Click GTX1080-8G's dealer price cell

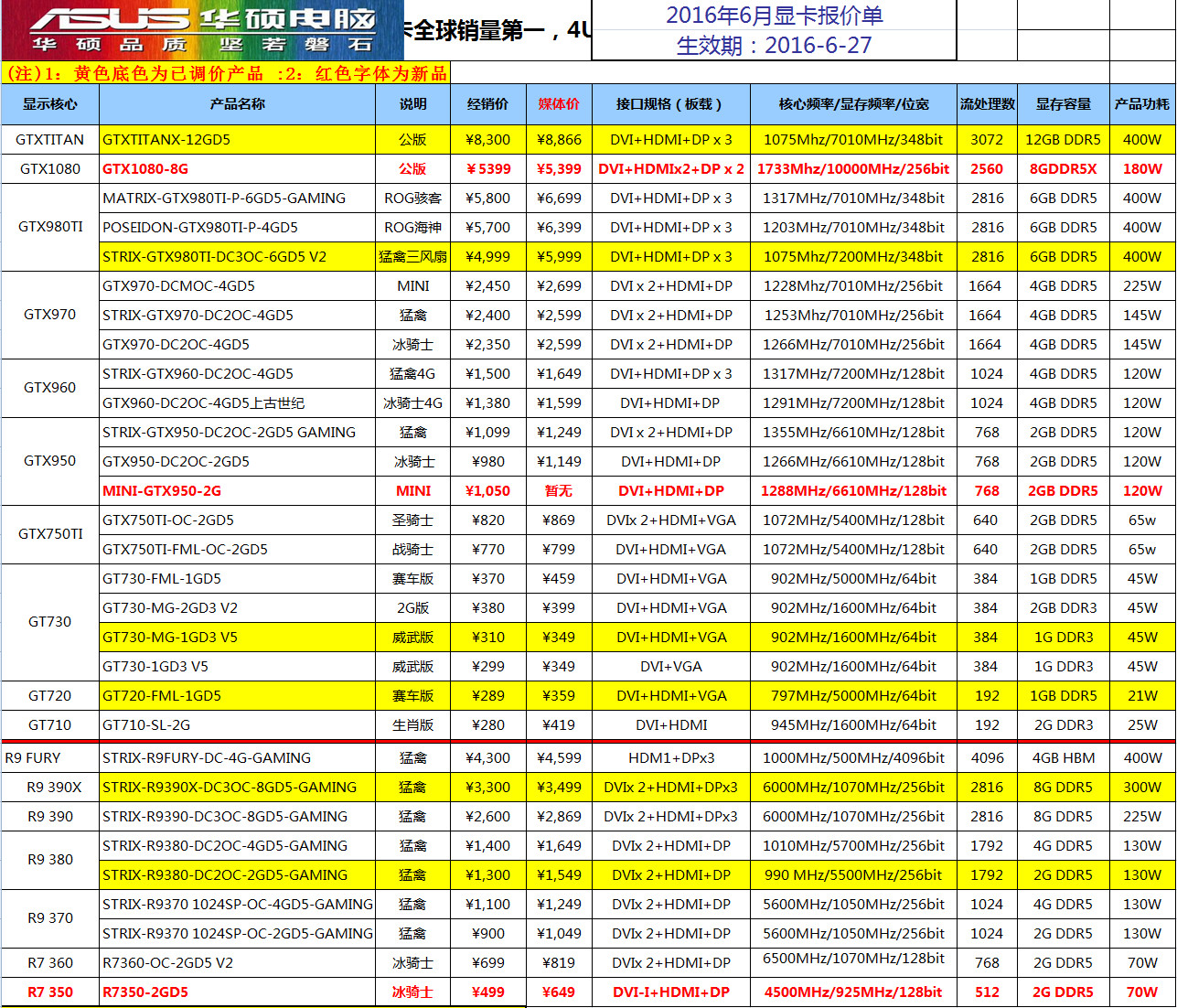[x=488, y=169]
